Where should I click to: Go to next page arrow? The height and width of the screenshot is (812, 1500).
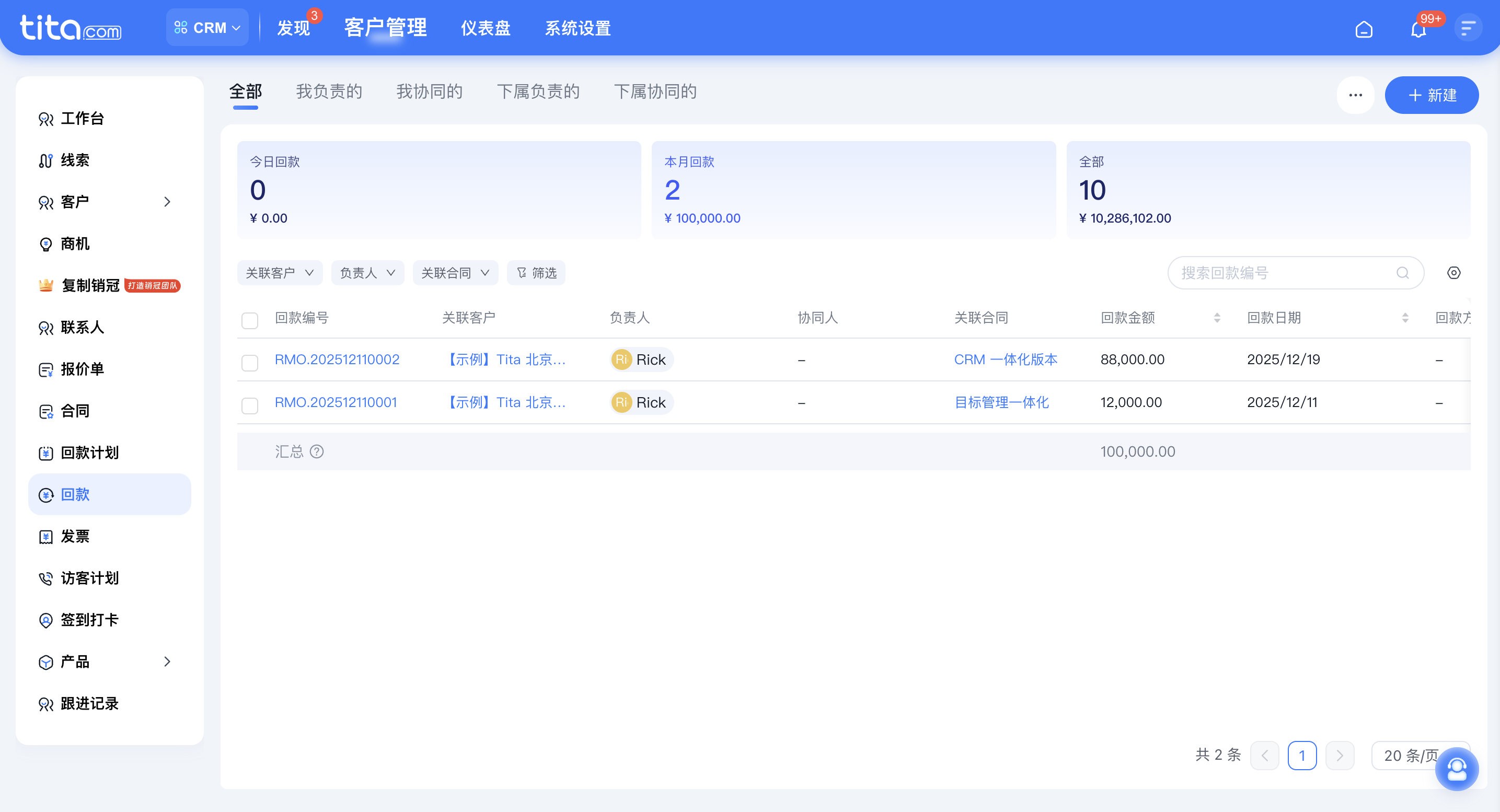pos(1339,756)
